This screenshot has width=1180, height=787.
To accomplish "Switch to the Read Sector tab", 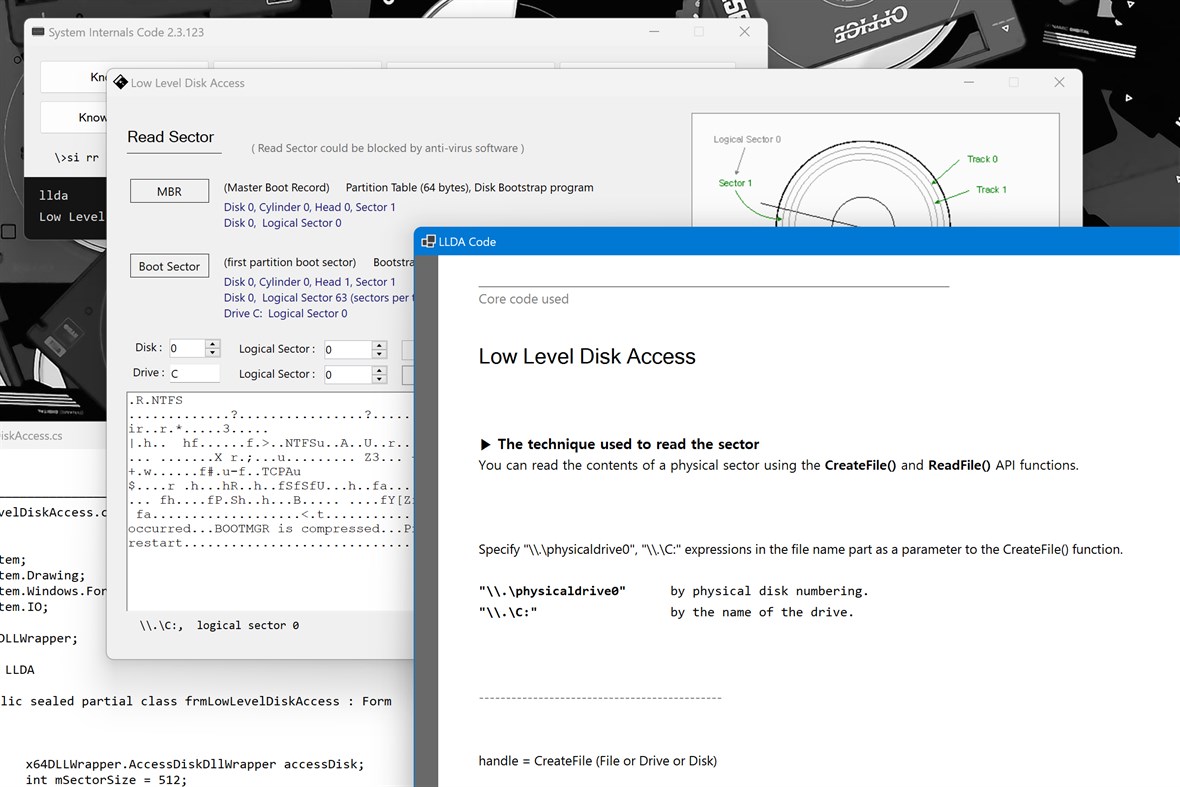I will (x=172, y=138).
